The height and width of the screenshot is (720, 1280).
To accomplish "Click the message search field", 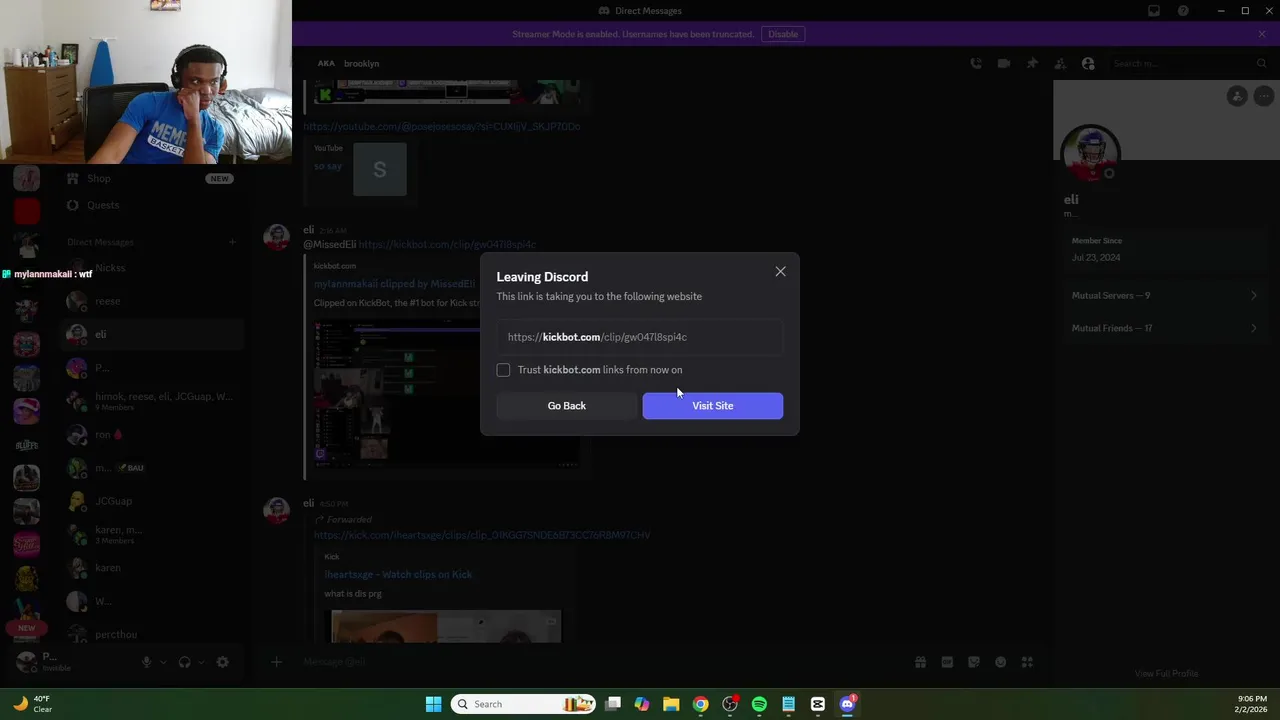I will pyautogui.click(x=1190, y=63).
